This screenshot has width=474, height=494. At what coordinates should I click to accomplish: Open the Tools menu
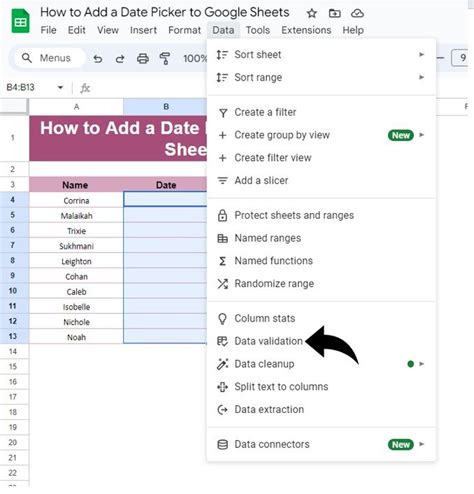(258, 30)
